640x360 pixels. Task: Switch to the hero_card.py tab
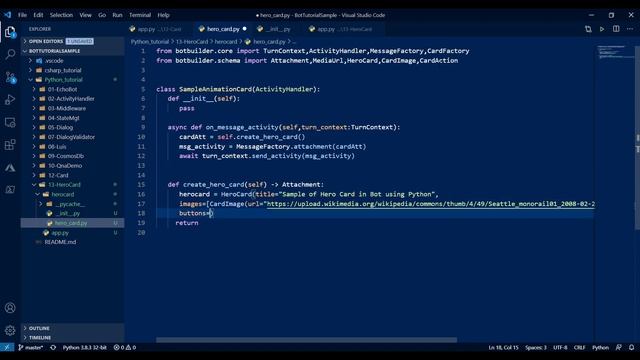(x=223, y=29)
